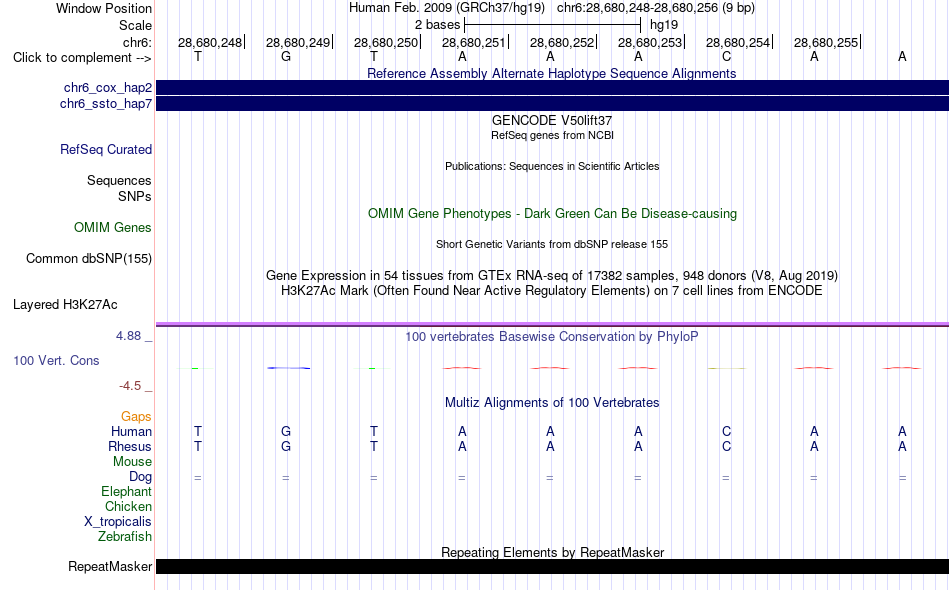This screenshot has width=950, height=590.
Task: Click 100 vertebrates Basewise Conservation by PhyloP title
Action: (x=552, y=337)
